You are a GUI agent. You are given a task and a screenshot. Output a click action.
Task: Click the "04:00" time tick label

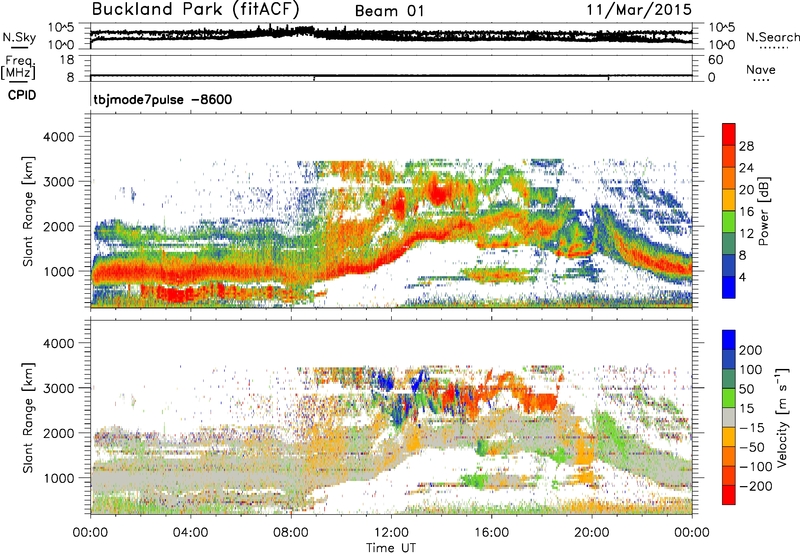(x=190, y=533)
